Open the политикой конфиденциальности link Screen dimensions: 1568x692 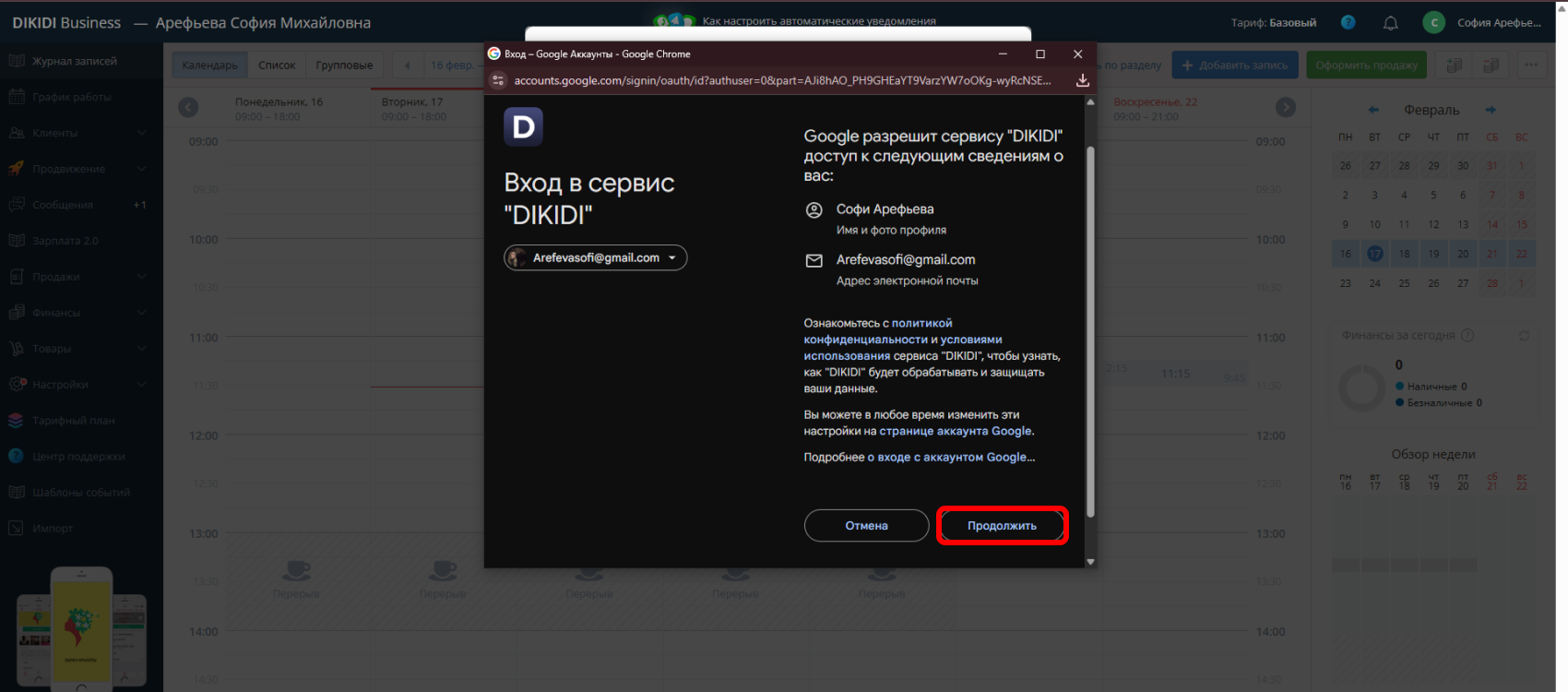point(877,331)
